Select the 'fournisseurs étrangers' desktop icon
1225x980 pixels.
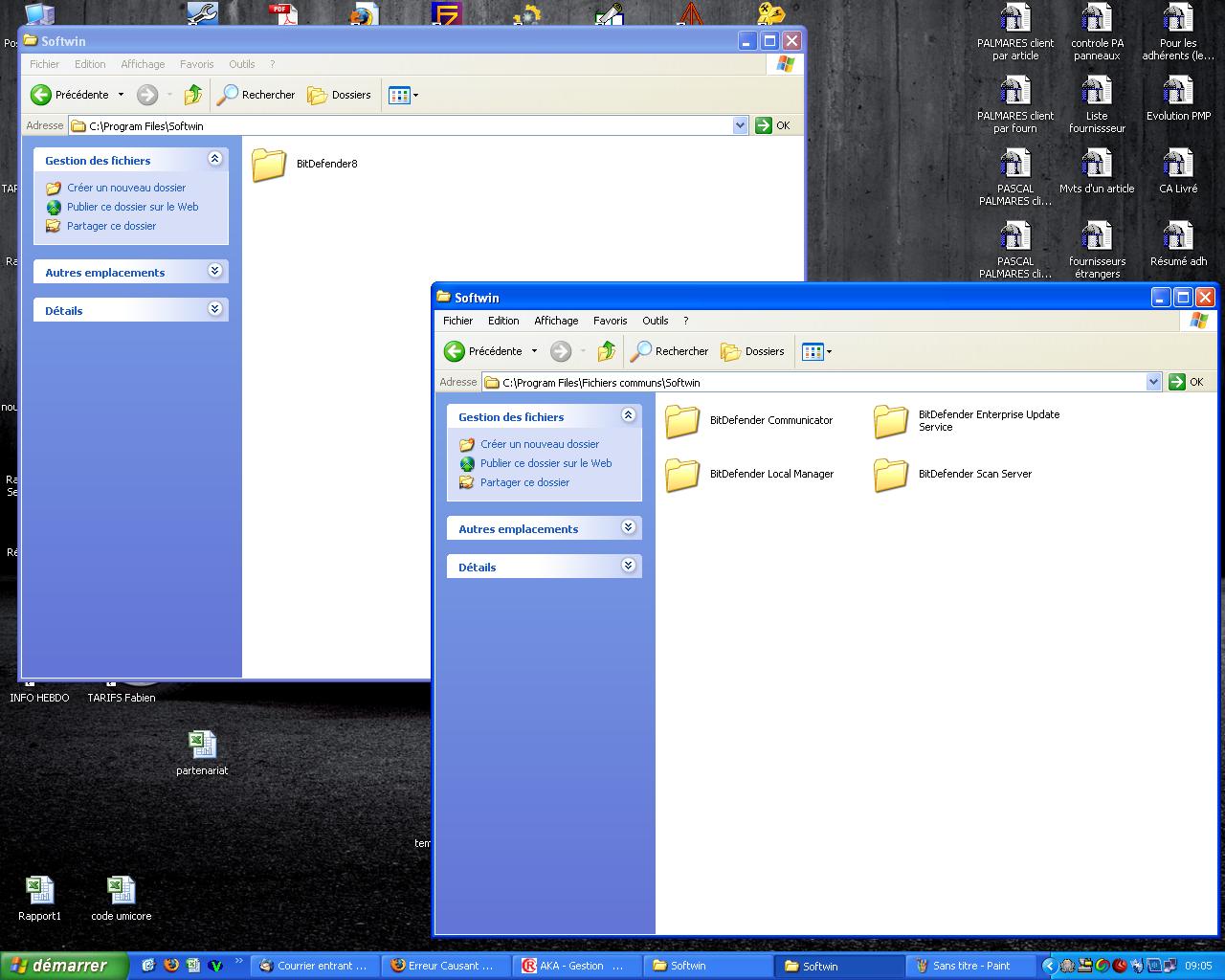coord(1097,251)
